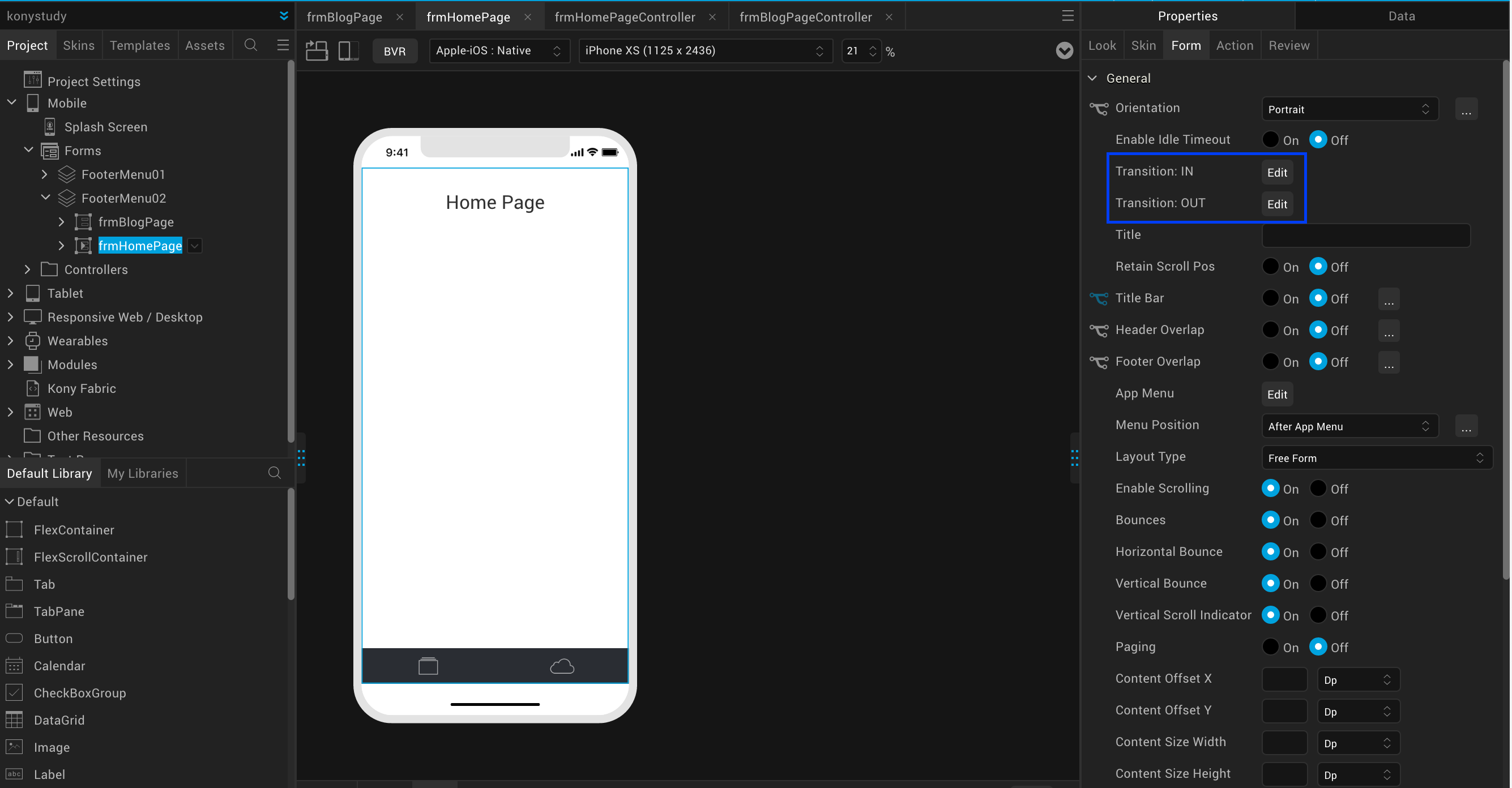Click the BVR button
The width and height of the screenshot is (1512, 788).
(x=395, y=51)
